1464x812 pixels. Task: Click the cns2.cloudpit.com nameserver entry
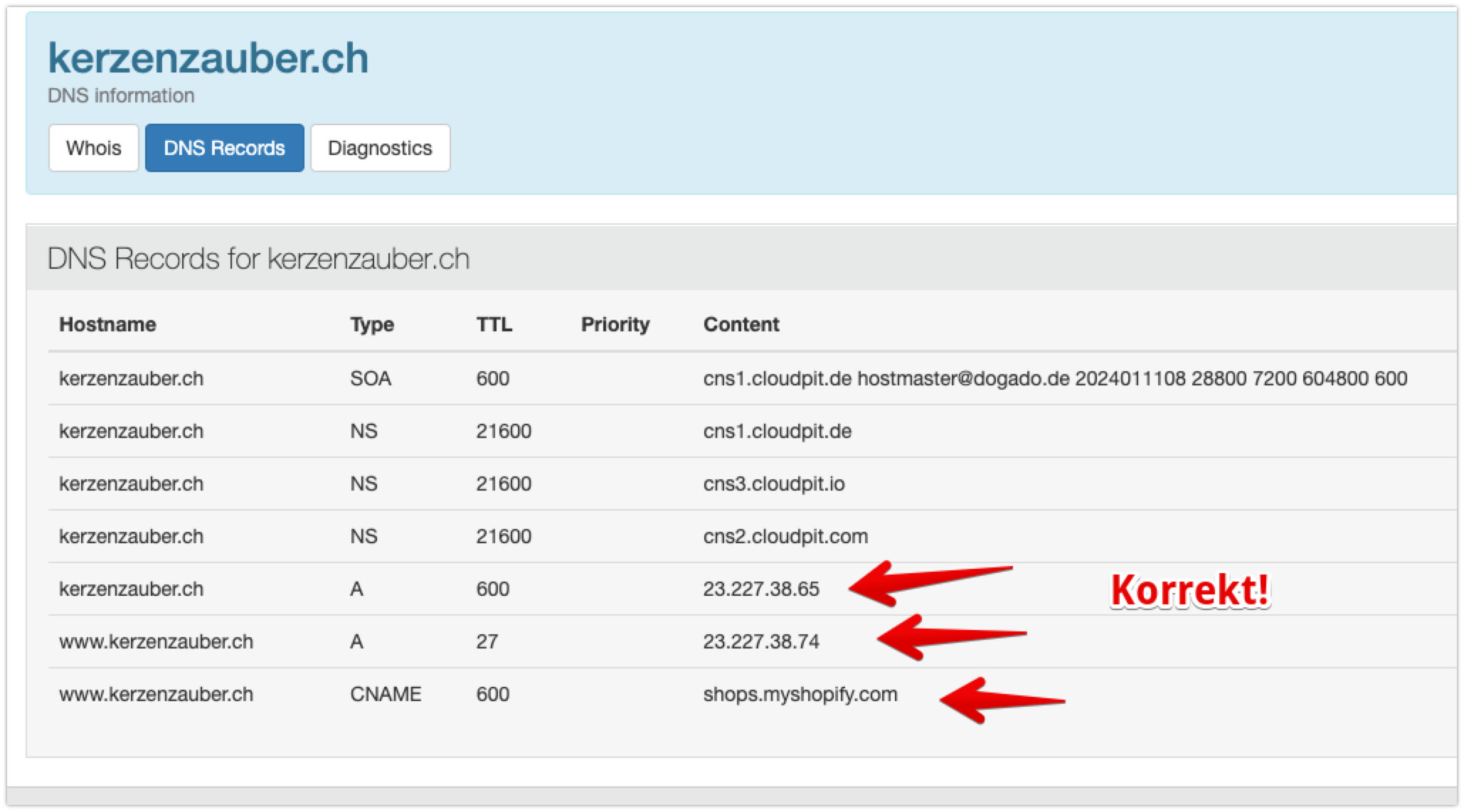(x=785, y=536)
